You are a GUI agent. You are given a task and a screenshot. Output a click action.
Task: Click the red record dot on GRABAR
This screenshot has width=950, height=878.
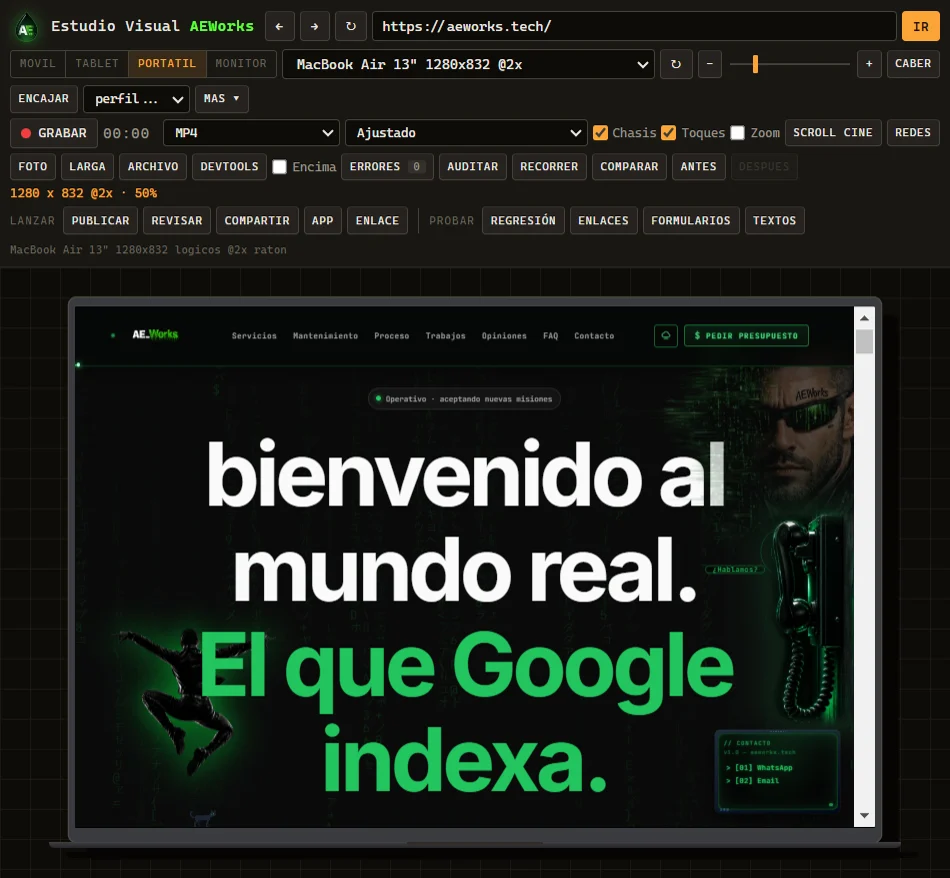coord(25,133)
